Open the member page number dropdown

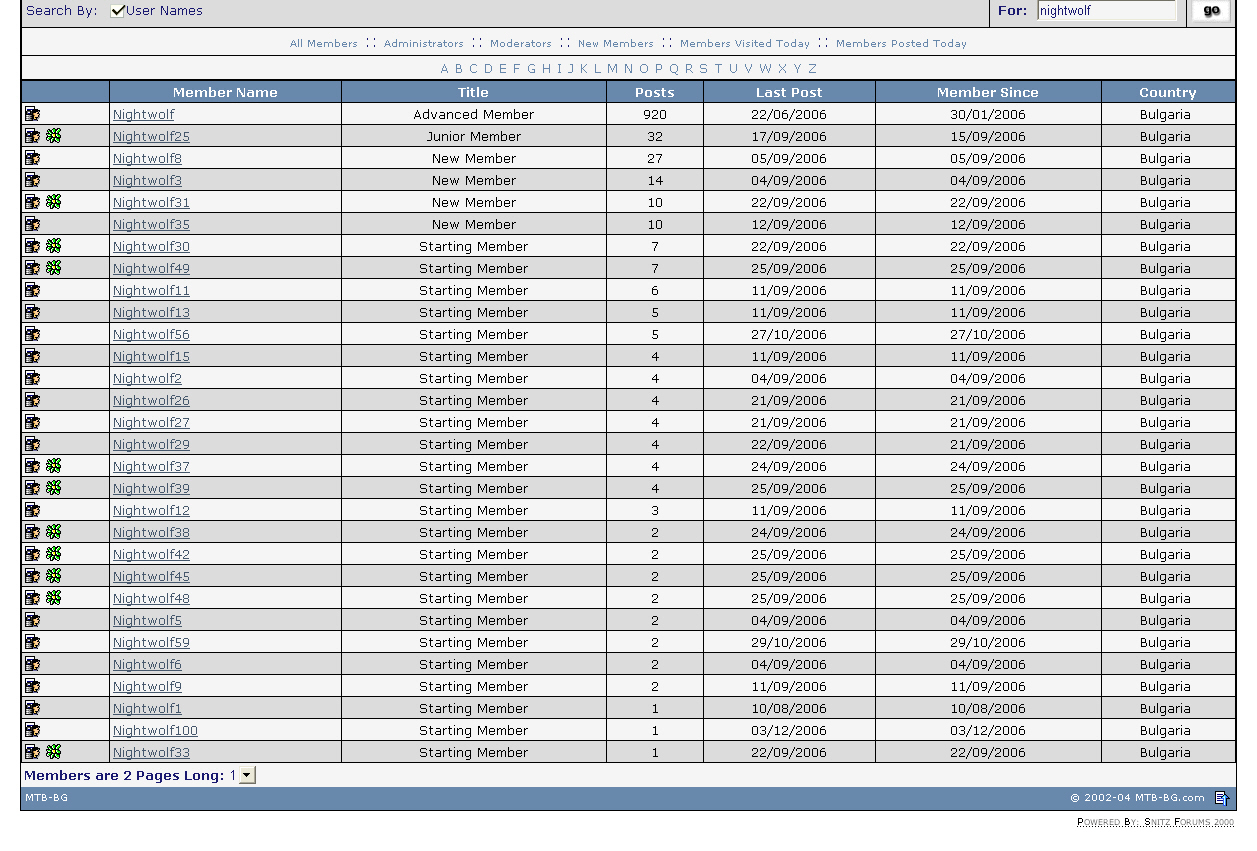click(x=247, y=775)
